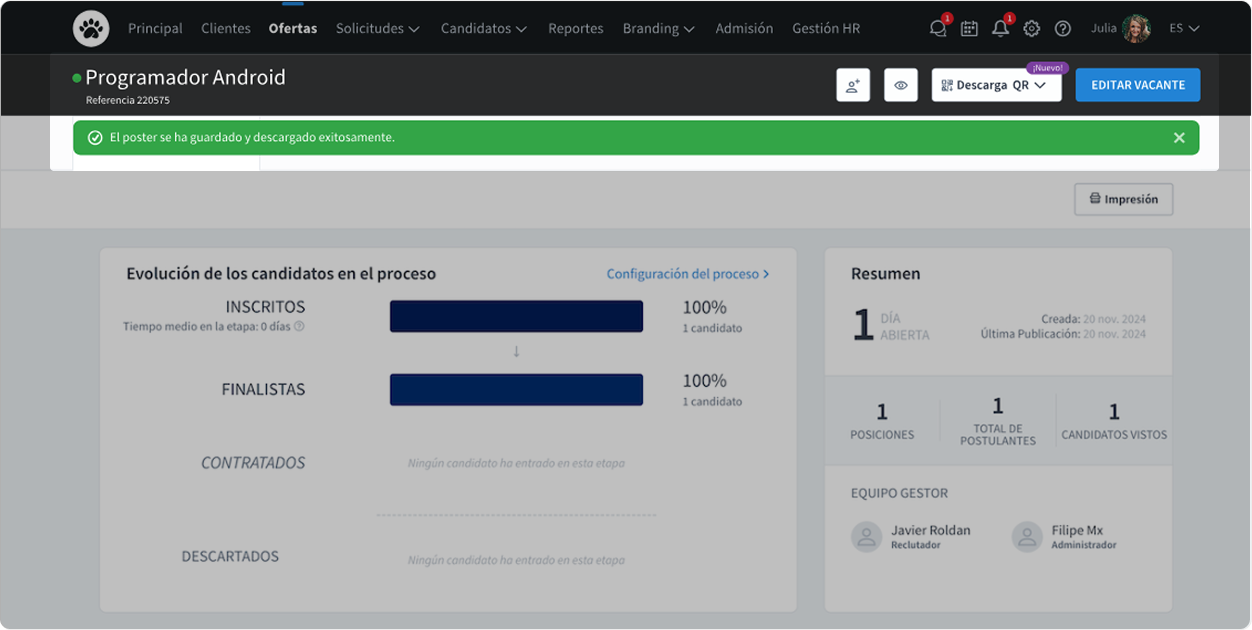Click the green check icon in notification

[95, 138]
